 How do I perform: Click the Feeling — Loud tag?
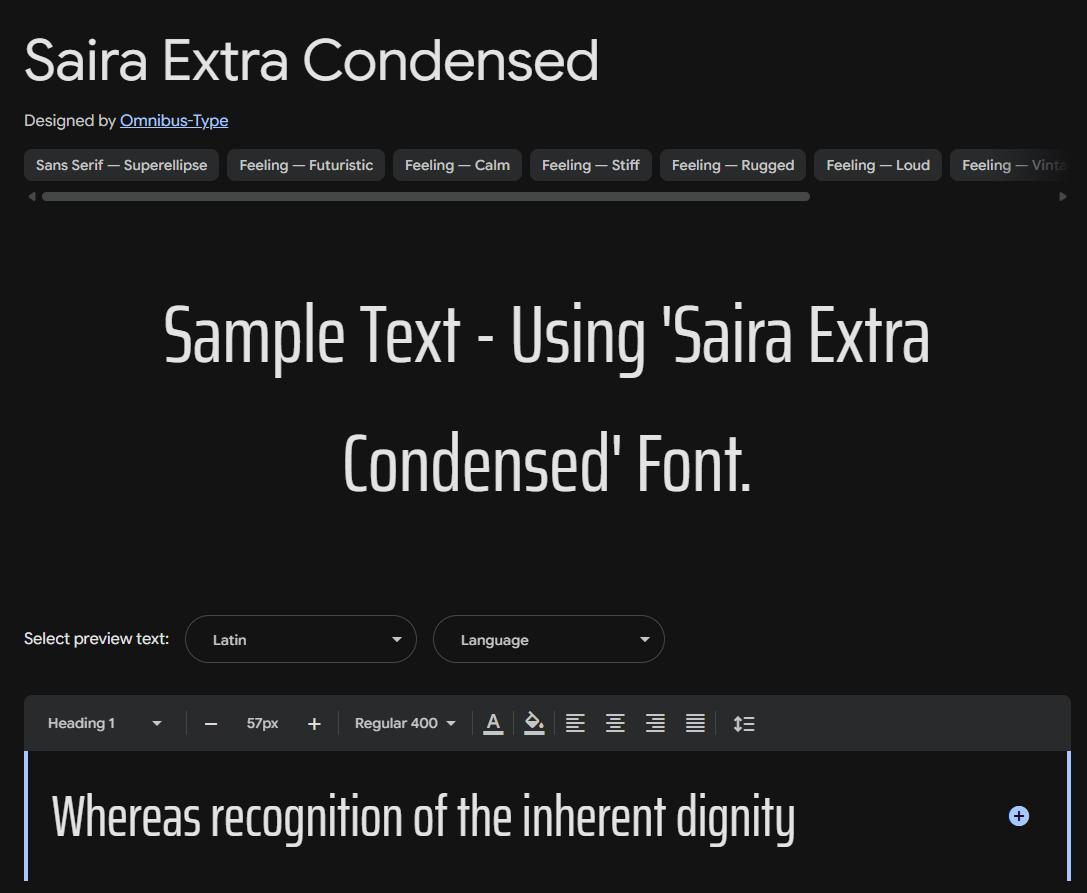(878, 165)
